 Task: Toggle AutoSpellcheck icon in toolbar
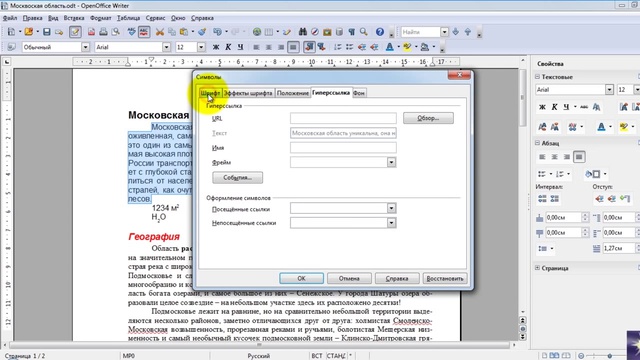144,32
